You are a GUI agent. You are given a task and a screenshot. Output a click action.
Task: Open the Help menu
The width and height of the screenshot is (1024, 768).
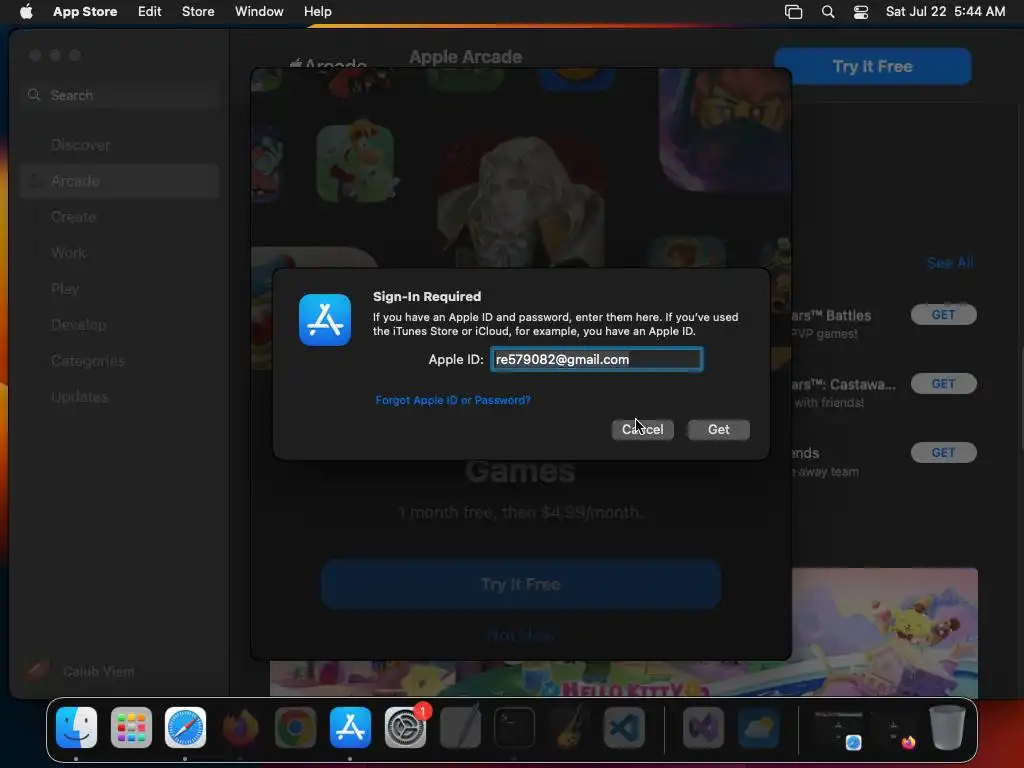click(x=317, y=12)
